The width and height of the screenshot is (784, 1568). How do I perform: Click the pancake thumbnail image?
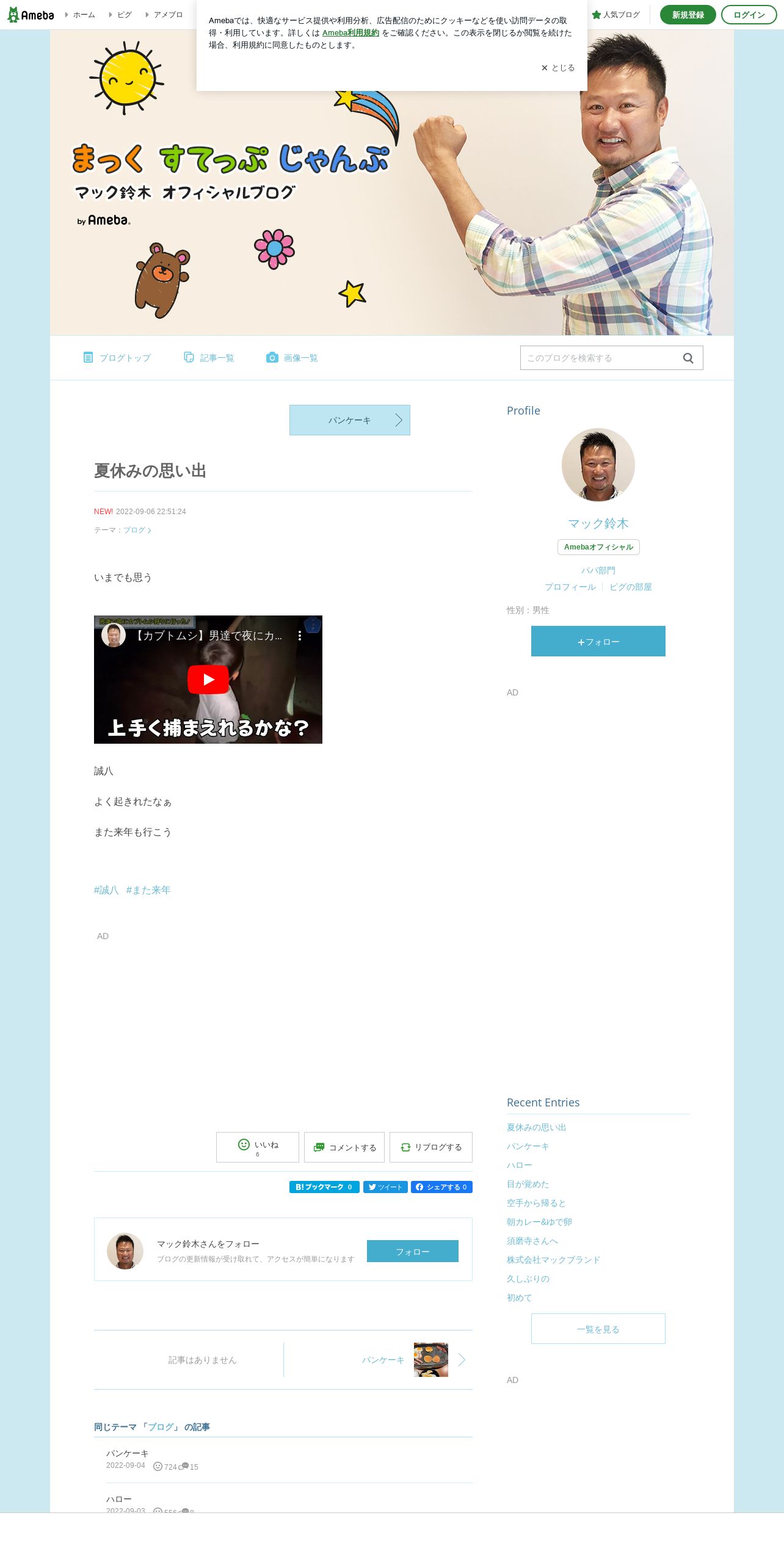[431, 1360]
